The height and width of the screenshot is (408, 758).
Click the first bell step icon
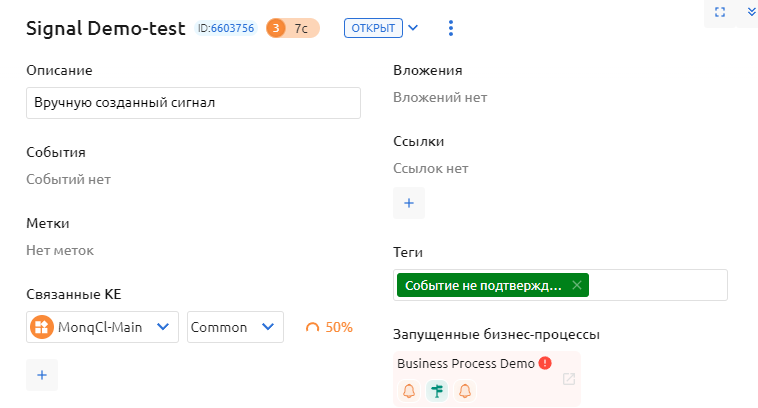coord(409,391)
